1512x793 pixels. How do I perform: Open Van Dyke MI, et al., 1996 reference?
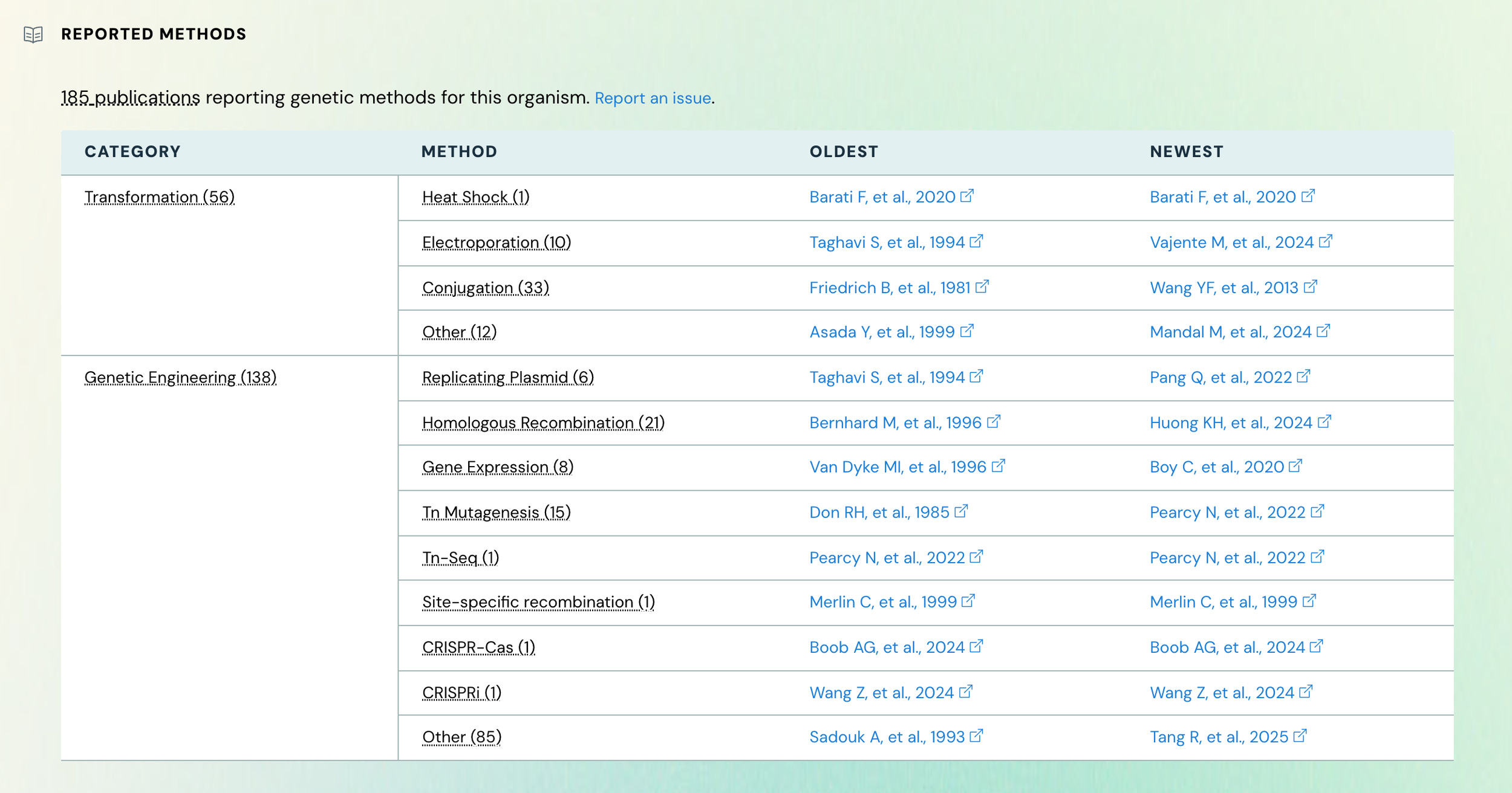point(898,467)
